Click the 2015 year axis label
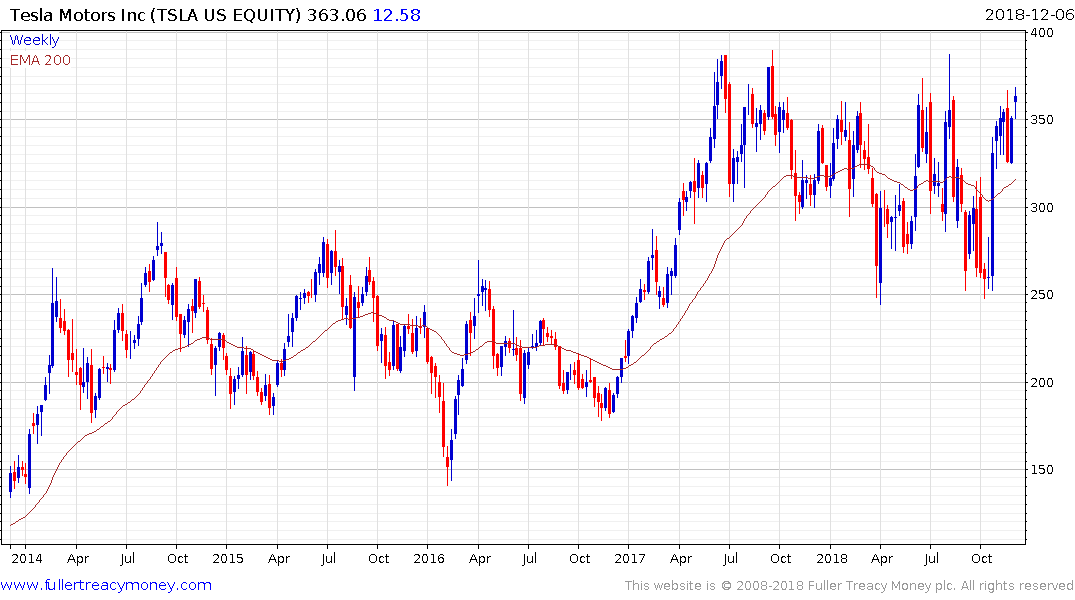Viewport: 1075px width, 600px height. [x=228, y=558]
